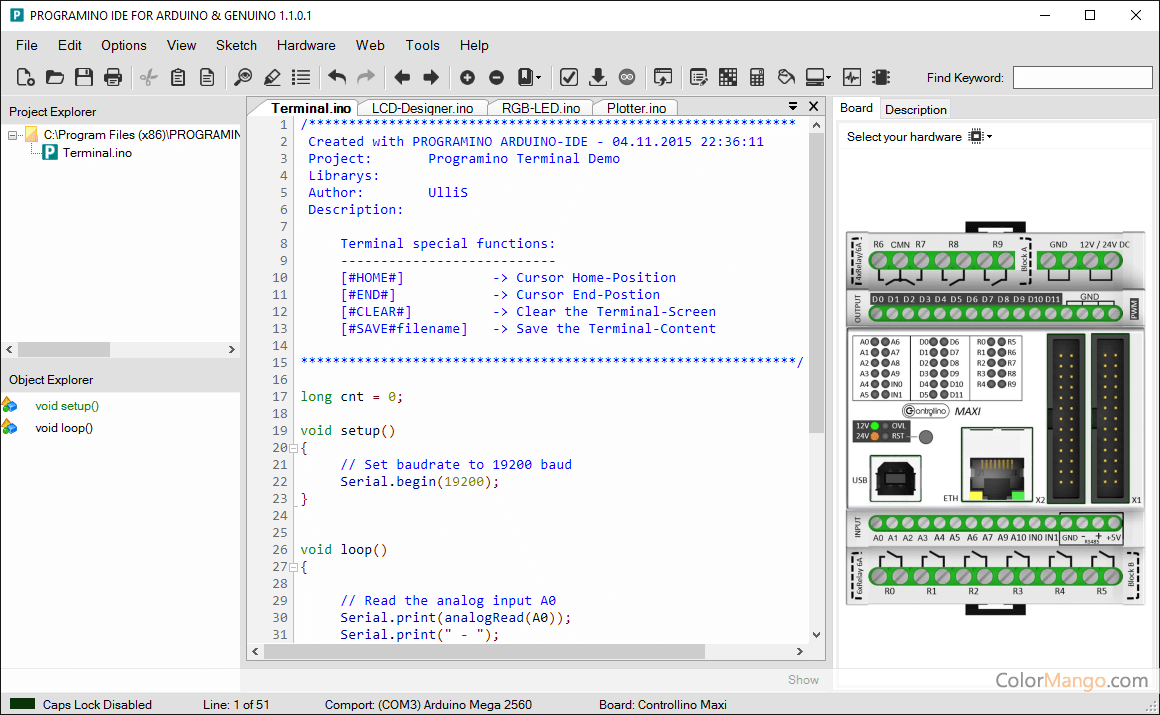Fold the setup() code block at line 20
The image size is (1160, 715).
[294, 448]
